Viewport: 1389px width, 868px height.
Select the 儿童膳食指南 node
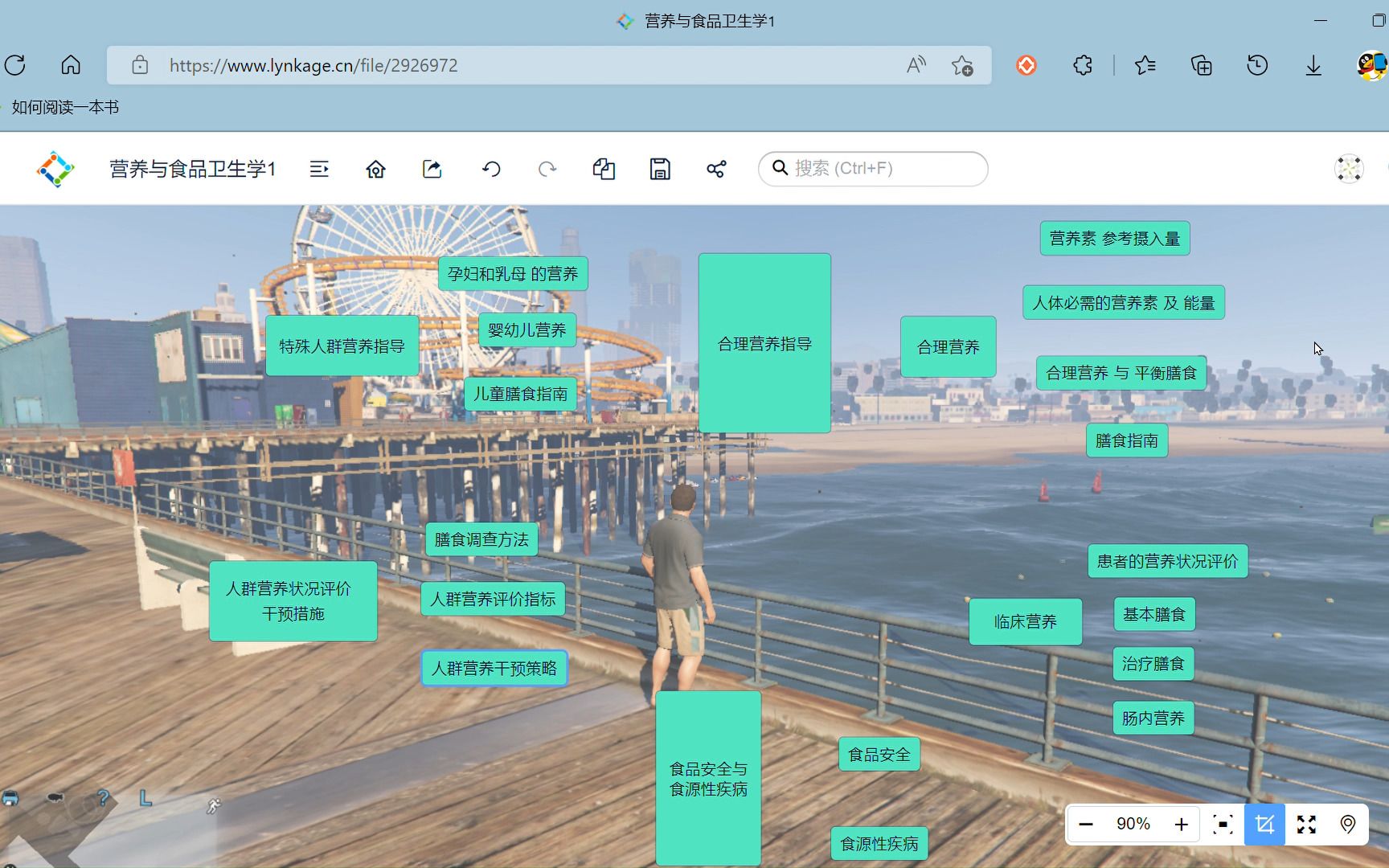click(x=520, y=394)
